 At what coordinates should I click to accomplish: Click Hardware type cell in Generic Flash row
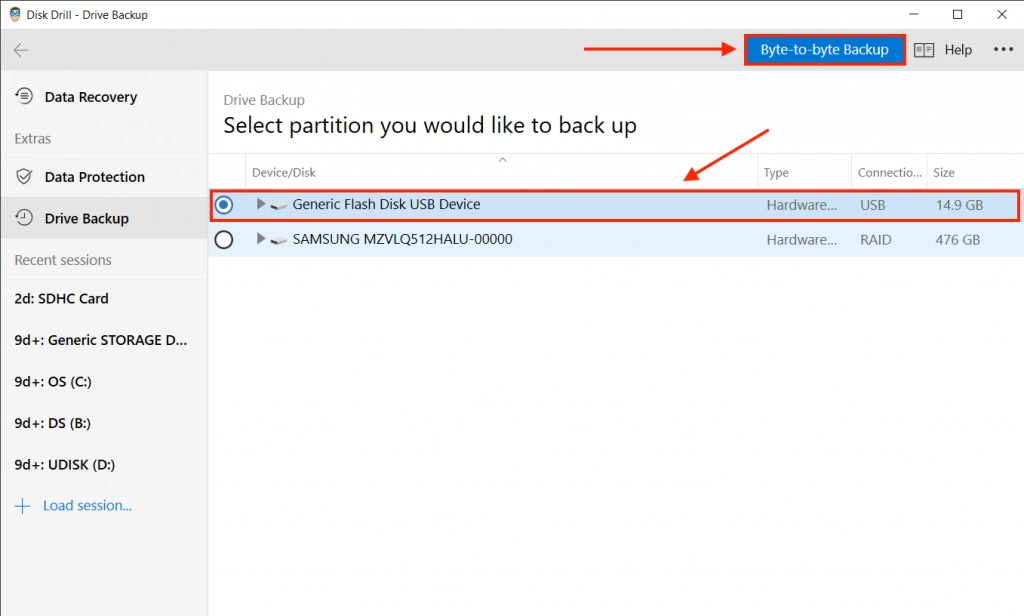pos(801,205)
